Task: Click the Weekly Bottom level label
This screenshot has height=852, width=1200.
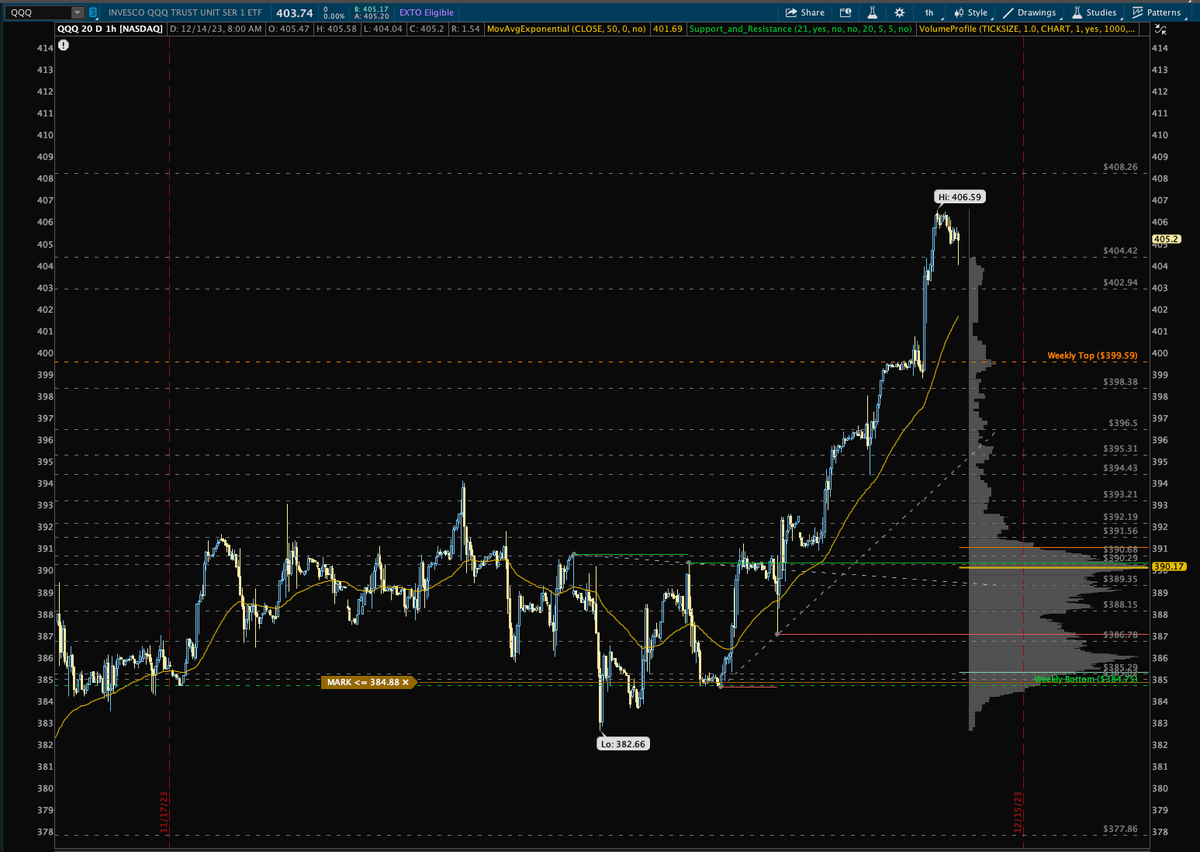Action: tap(1086, 679)
